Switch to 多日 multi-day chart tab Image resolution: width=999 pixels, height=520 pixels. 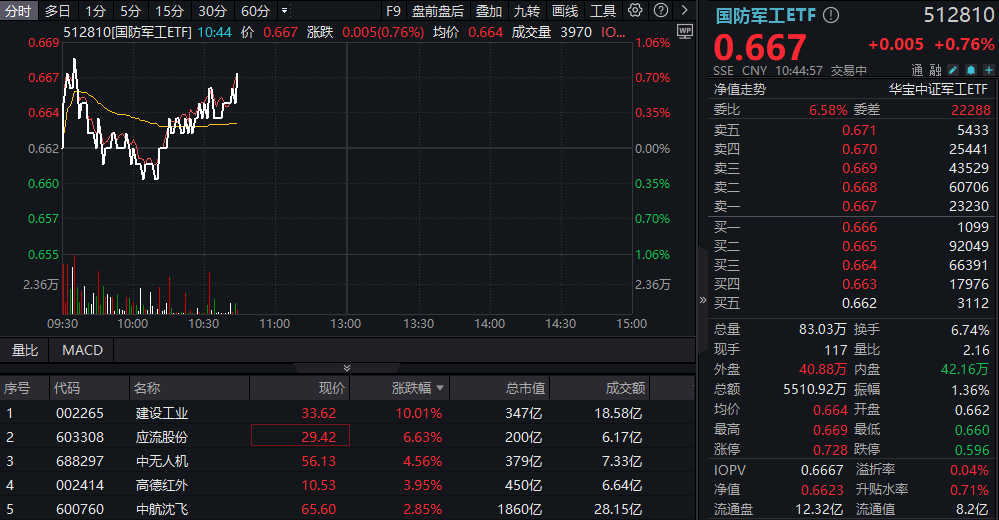click(57, 11)
